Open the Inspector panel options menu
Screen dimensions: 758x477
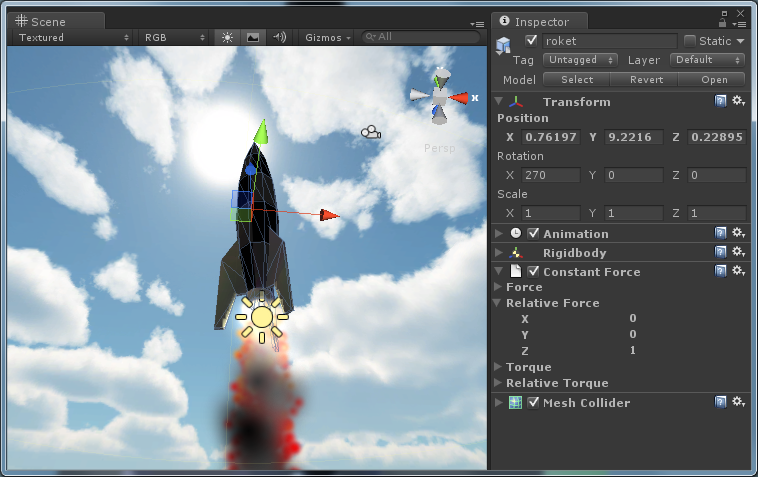[x=739, y=24]
